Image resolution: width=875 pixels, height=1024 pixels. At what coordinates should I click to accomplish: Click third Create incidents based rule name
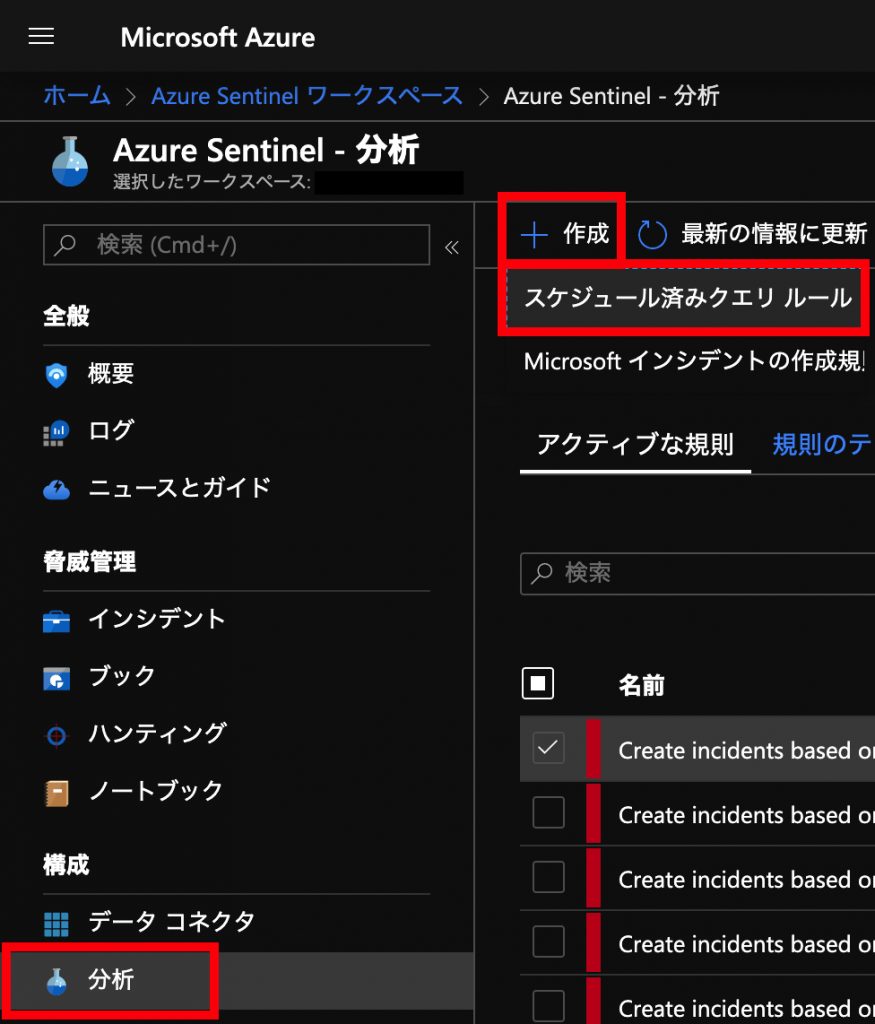(746, 880)
